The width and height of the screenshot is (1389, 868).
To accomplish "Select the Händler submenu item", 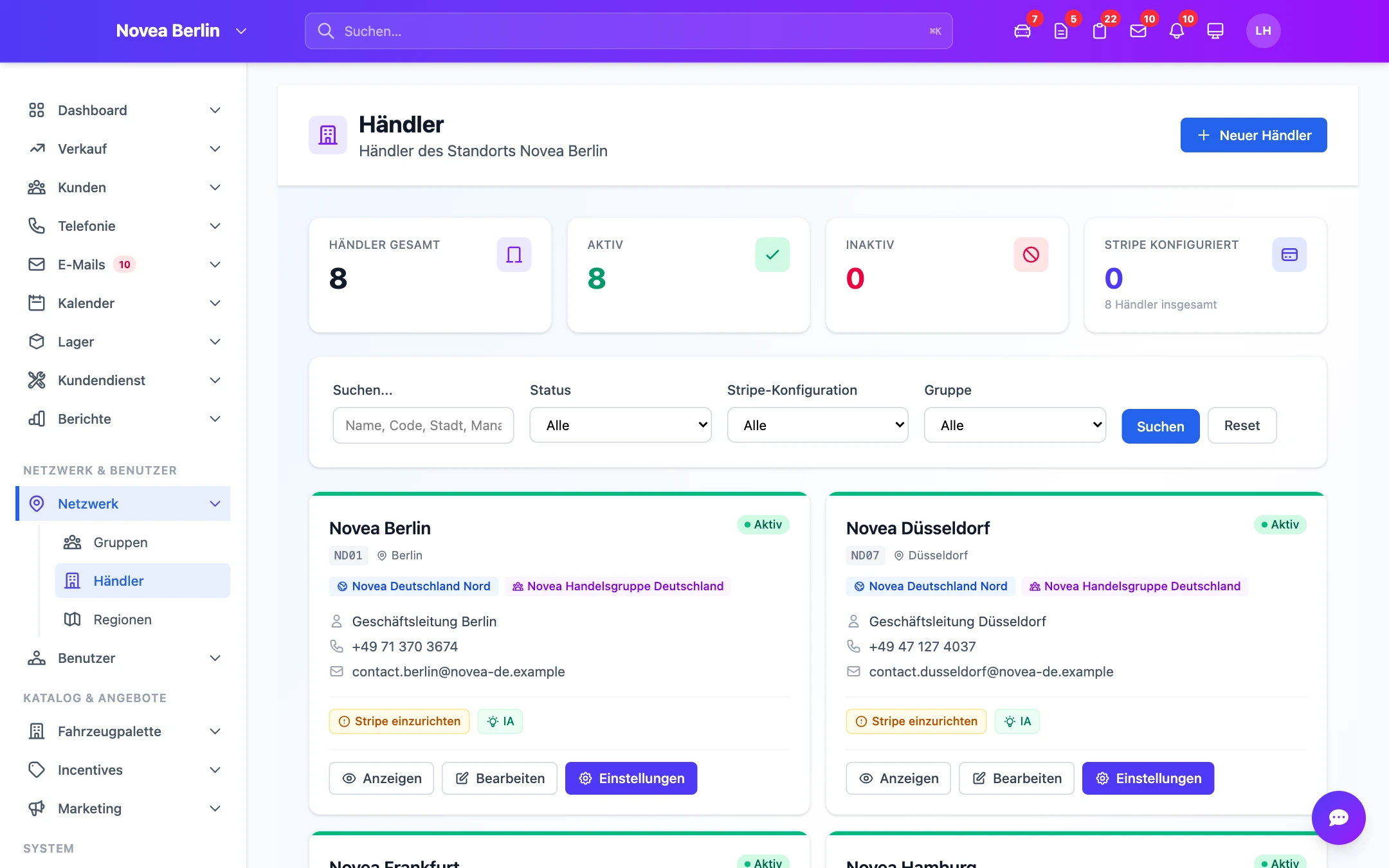I will tap(143, 581).
